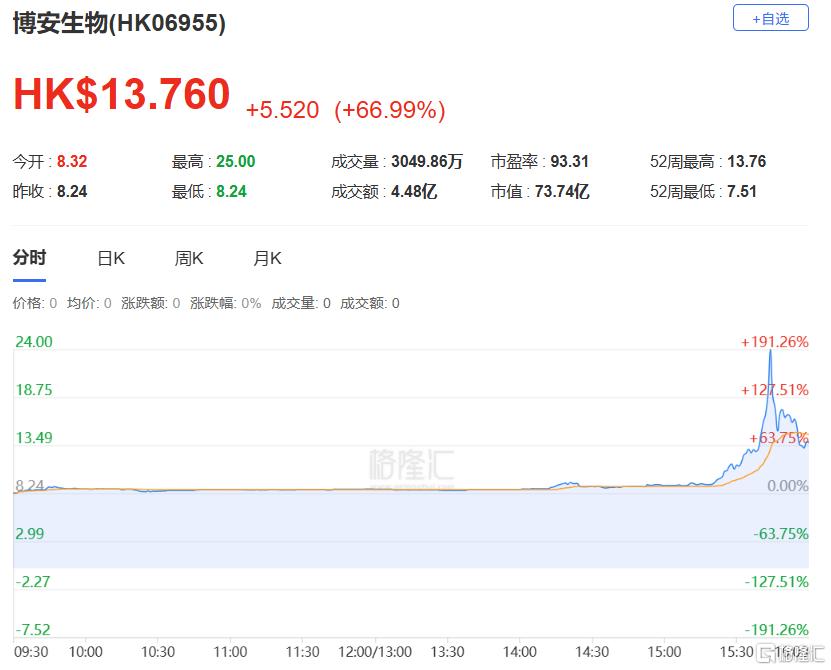831x670 pixels.
Task: Click the 13.49 y-axis price label
Action: coord(34,437)
